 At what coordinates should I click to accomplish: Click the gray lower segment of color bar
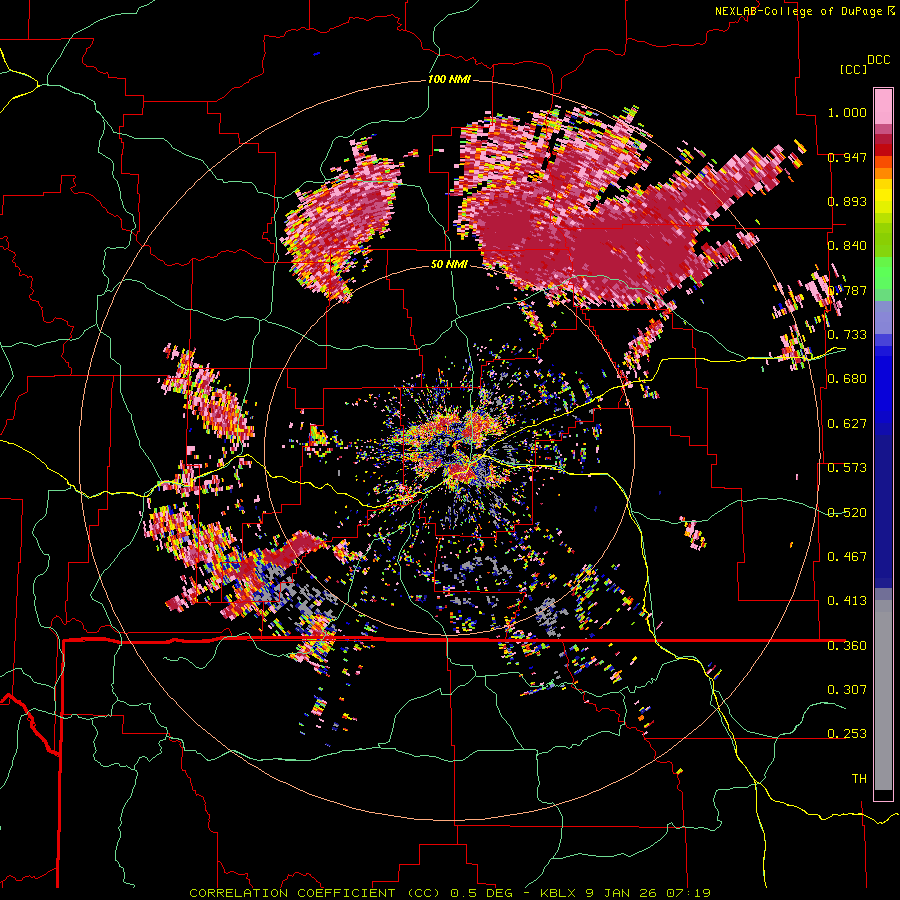point(883,695)
